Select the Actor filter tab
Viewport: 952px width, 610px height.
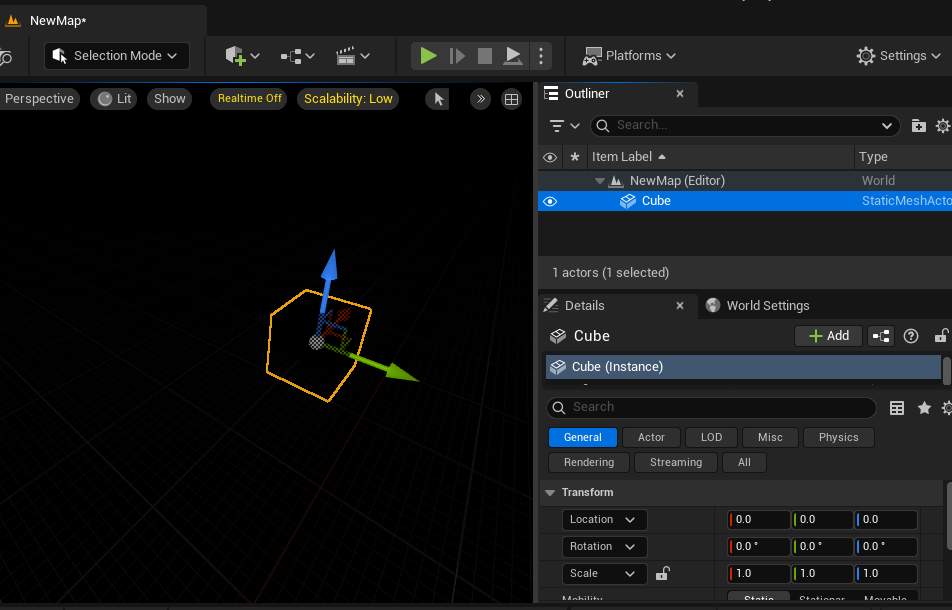pyautogui.click(x=651, y=438)
